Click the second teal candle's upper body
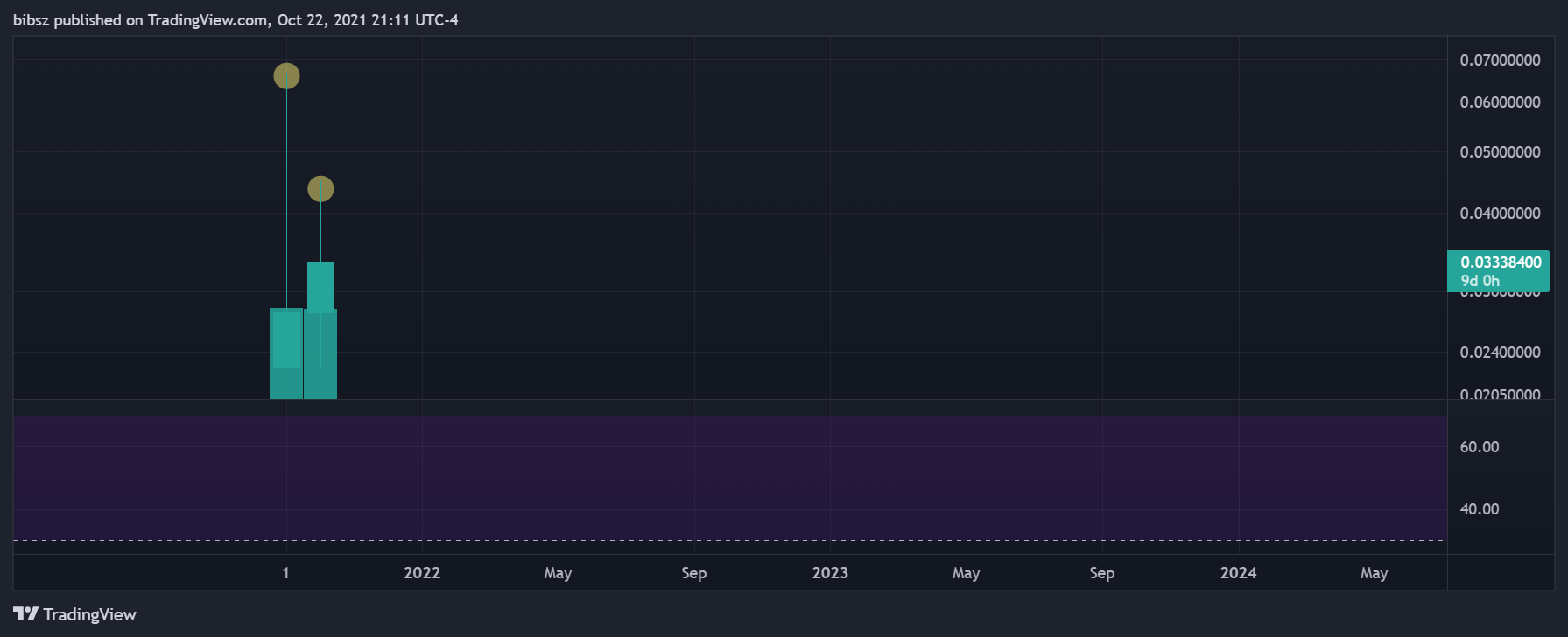Viewport: 1568px width, 637px height. (320, 287)
